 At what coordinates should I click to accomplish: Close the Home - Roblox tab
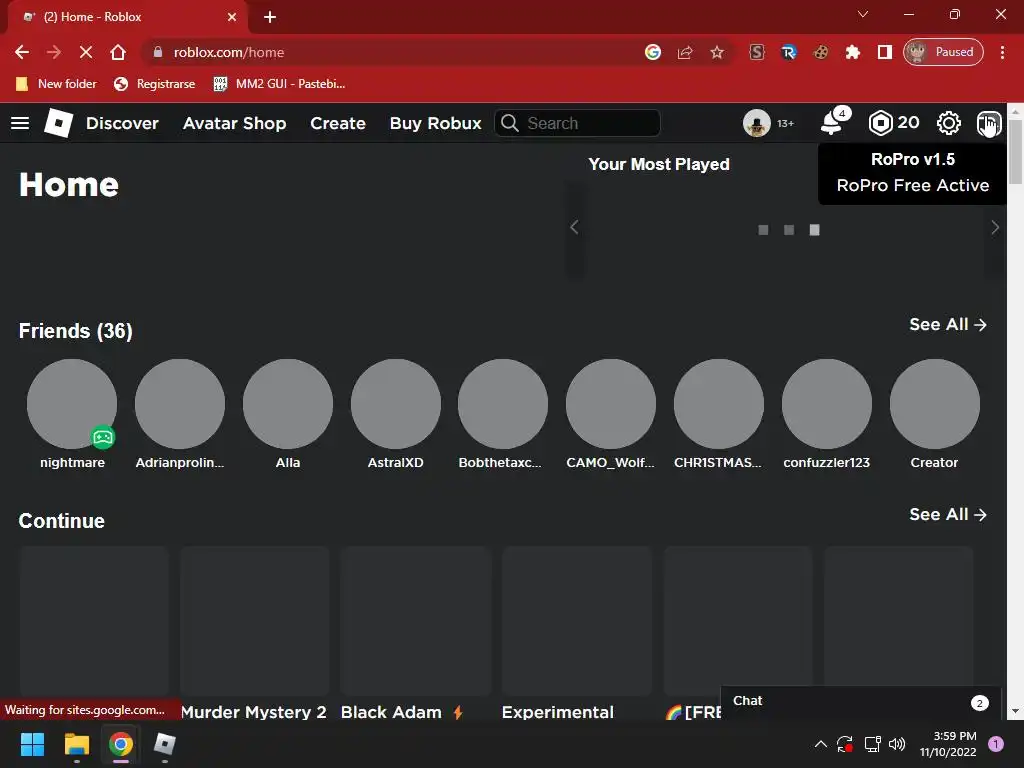point(231,17)
